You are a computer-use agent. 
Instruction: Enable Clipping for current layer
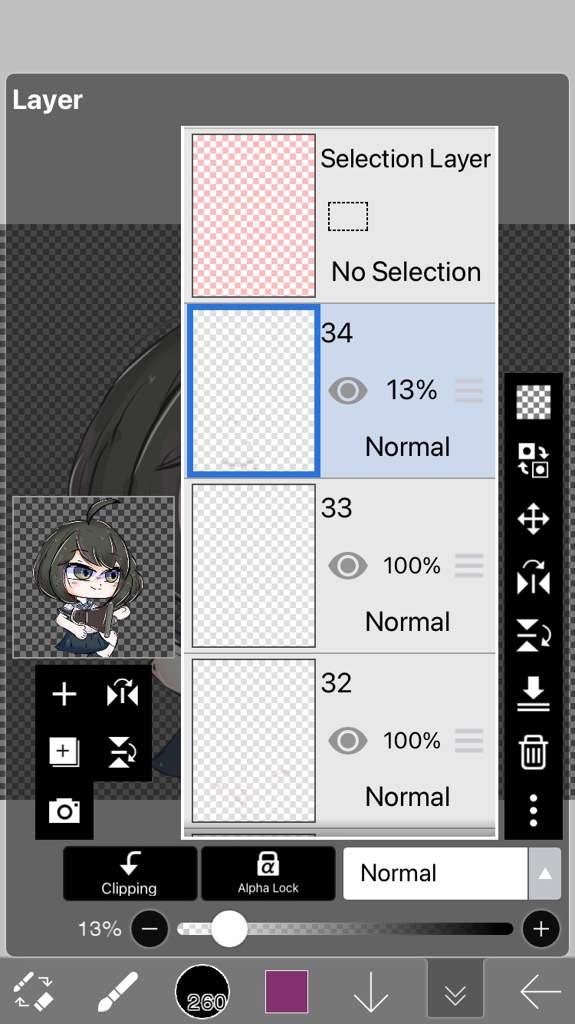click(x=129, y=873)
